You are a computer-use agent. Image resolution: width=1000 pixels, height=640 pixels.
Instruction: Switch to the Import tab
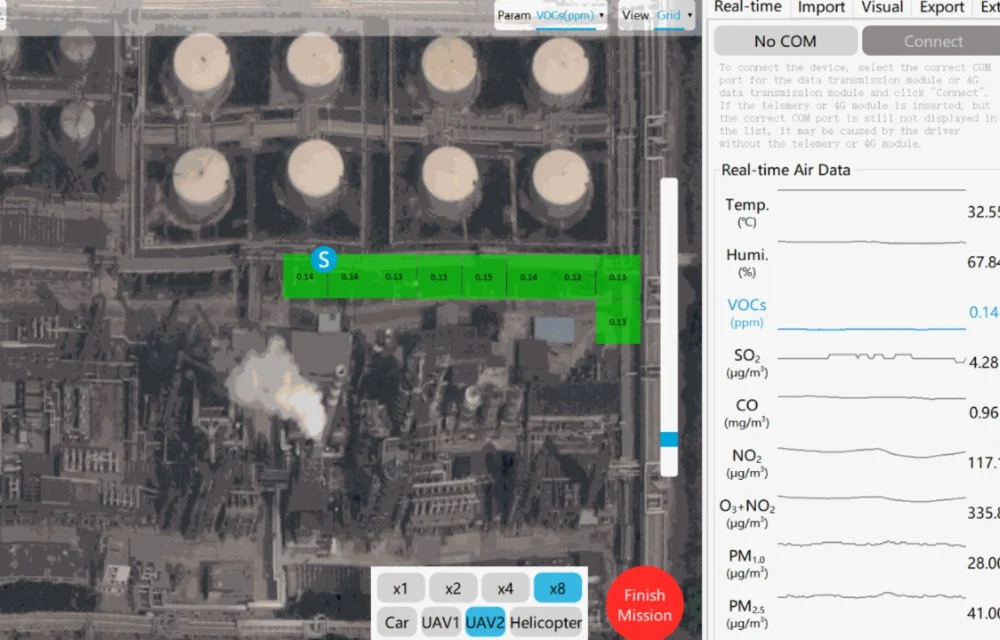pyautogui.click(x=820, y=8)
